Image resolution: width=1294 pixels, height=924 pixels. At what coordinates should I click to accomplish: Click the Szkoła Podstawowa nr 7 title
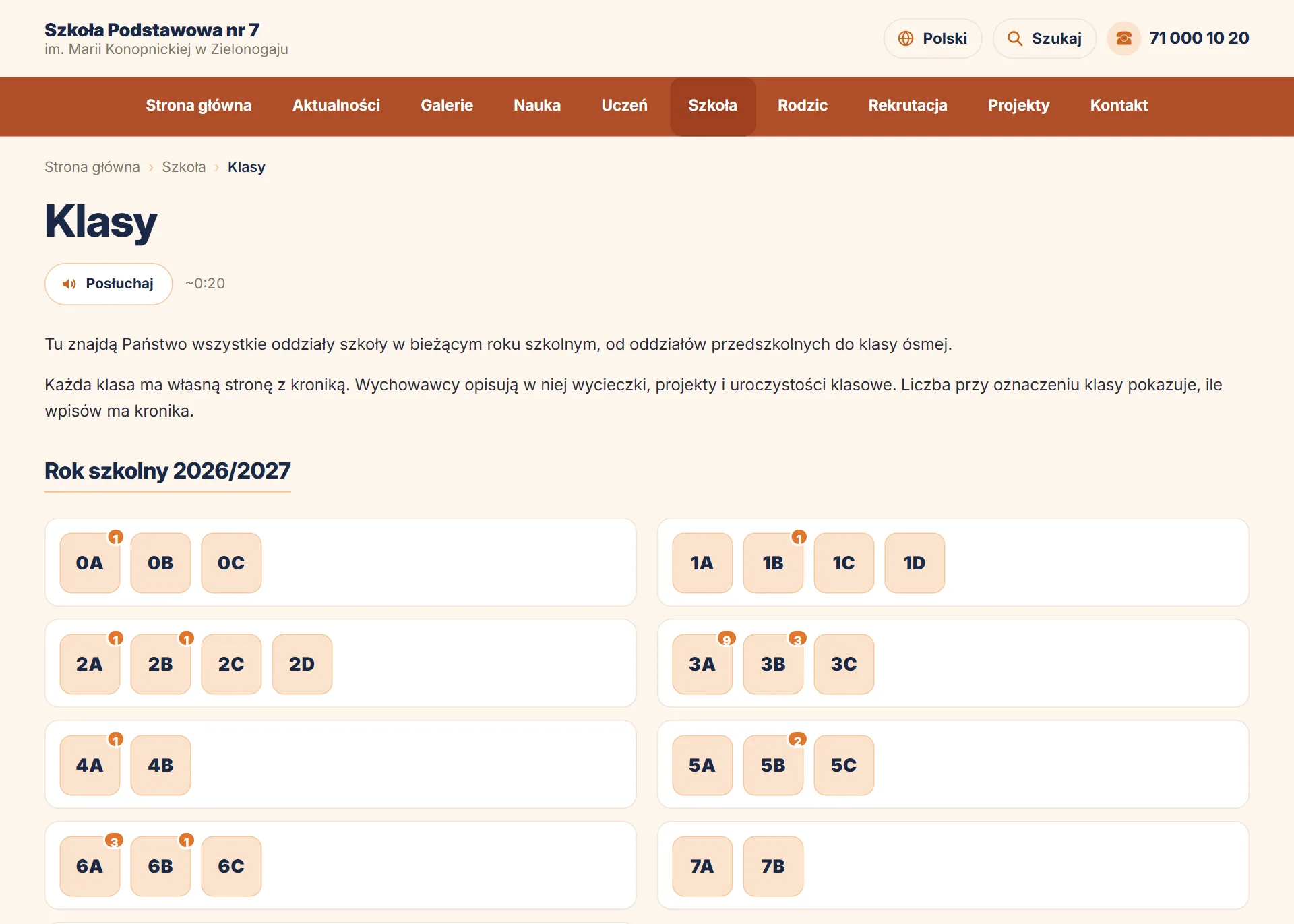(x=152, y=30)
